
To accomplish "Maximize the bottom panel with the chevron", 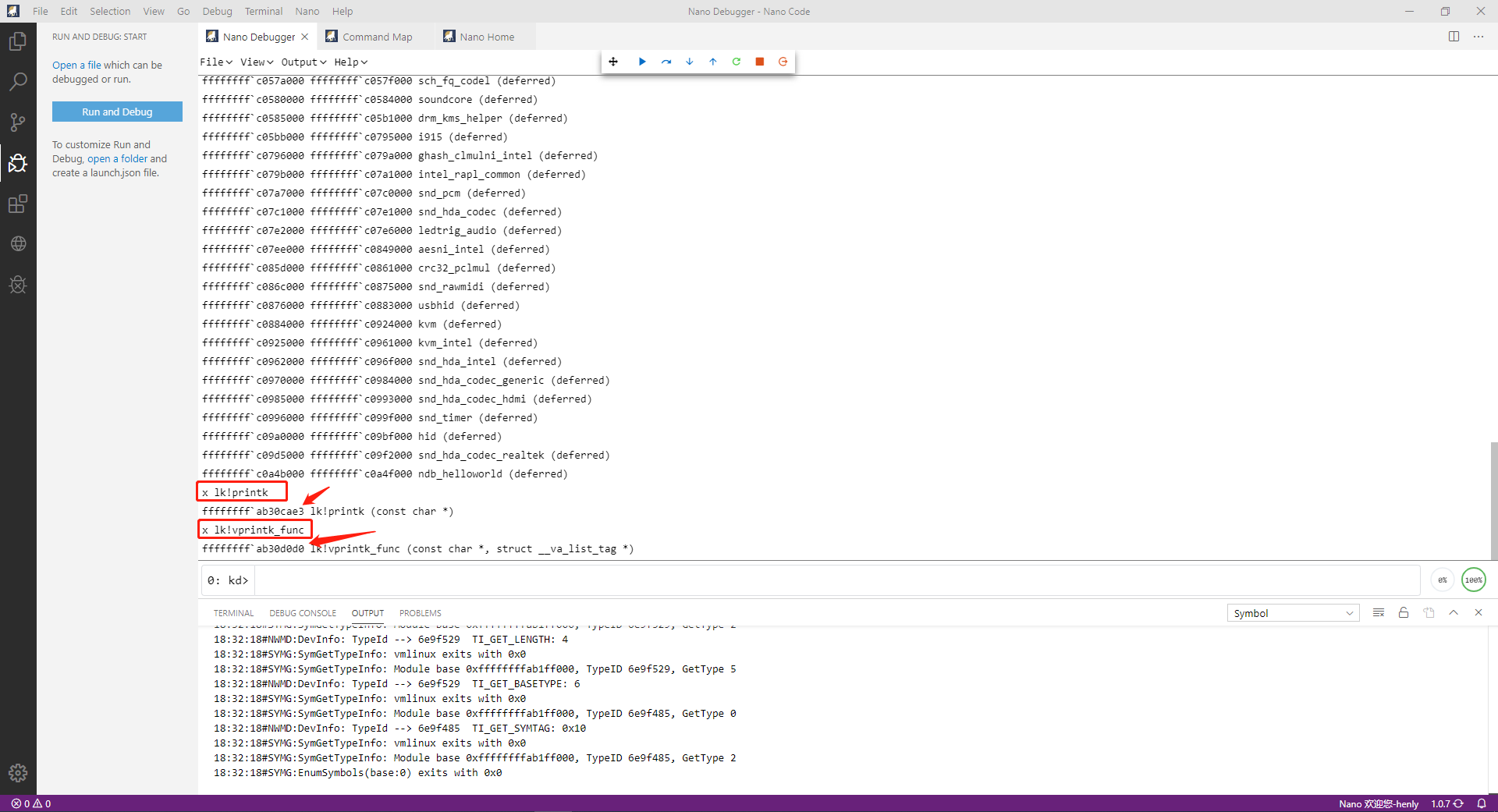I will (1454, 613).
